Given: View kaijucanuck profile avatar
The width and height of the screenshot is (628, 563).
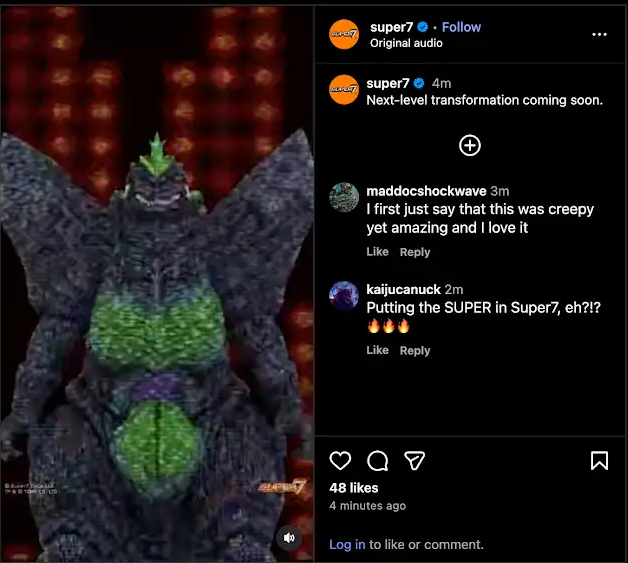Looking at the screenshot, I should click(344, 296).
